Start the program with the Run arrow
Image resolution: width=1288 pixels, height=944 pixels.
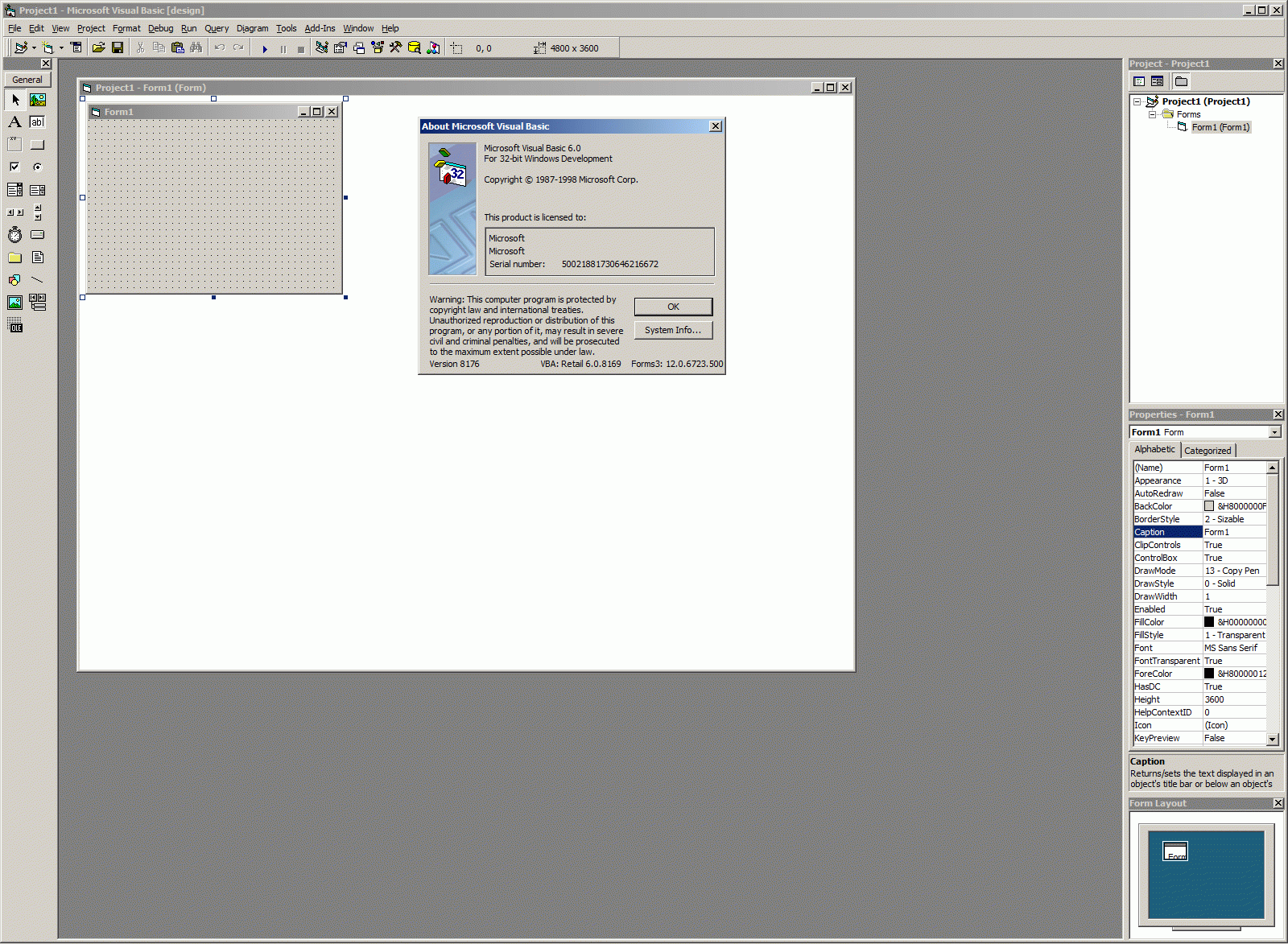coord(265,49)
